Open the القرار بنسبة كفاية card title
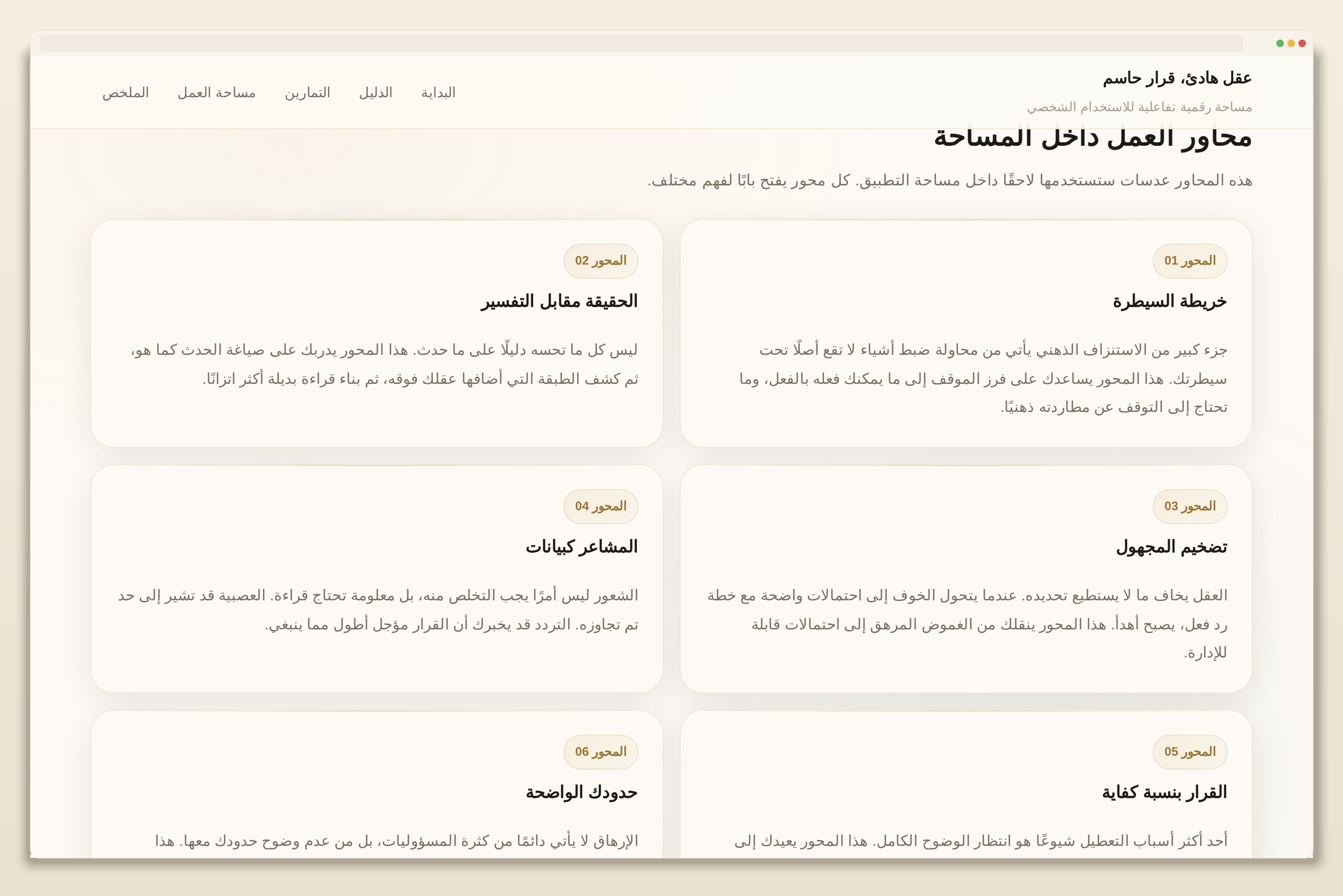This screenshot has width=1343, height=896. point(1165,793)
